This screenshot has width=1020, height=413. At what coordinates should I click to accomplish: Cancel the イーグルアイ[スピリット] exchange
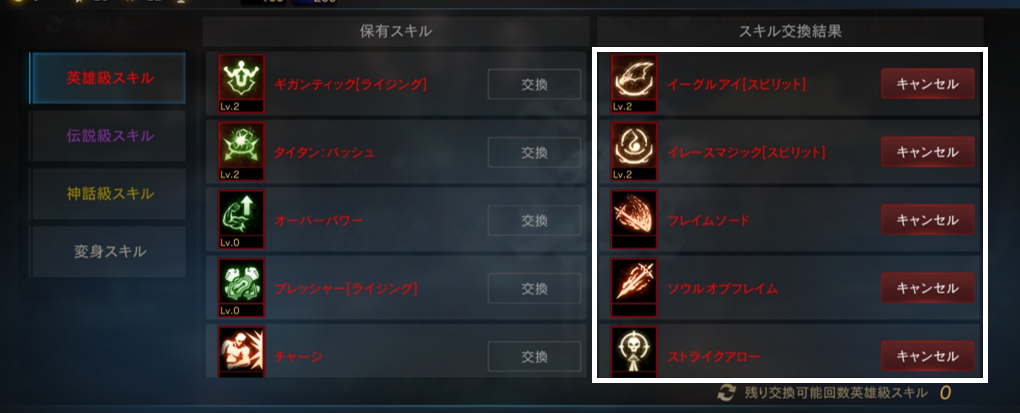[x=928, y=84]
